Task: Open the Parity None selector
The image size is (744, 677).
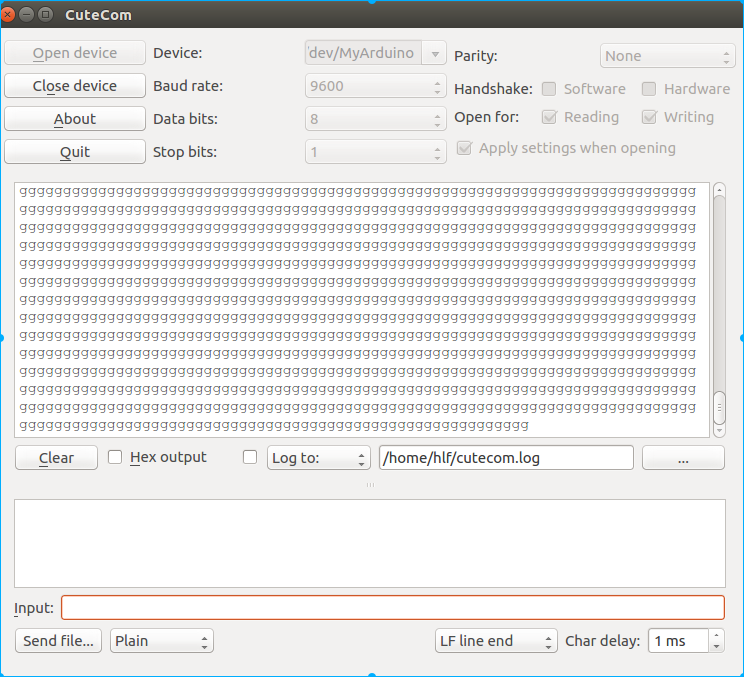Action: tap(668, 56)
